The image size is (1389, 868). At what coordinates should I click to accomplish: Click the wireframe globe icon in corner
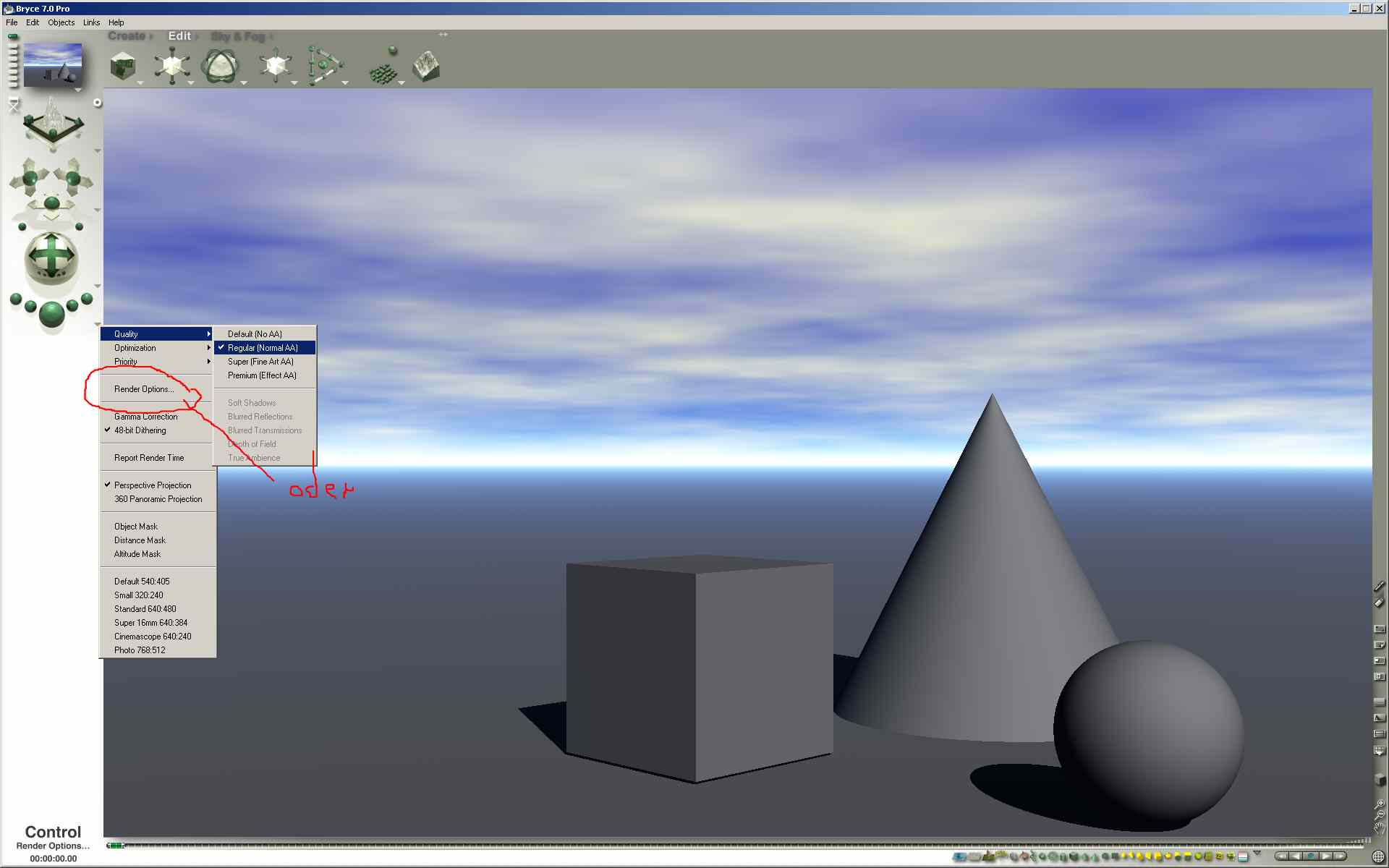[1378, 857]
